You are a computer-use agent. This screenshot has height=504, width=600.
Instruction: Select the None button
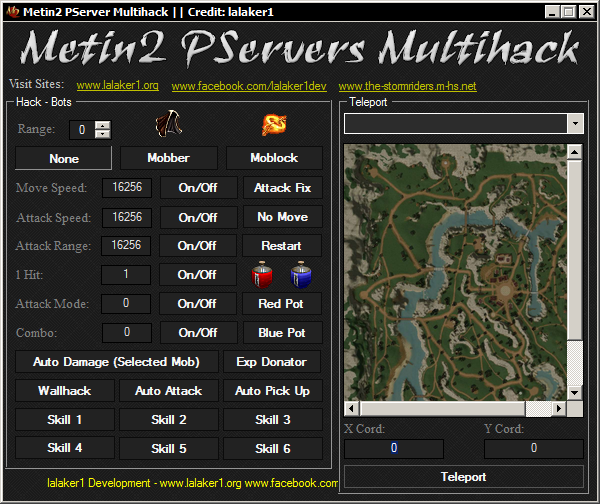(x=64, y=158)
